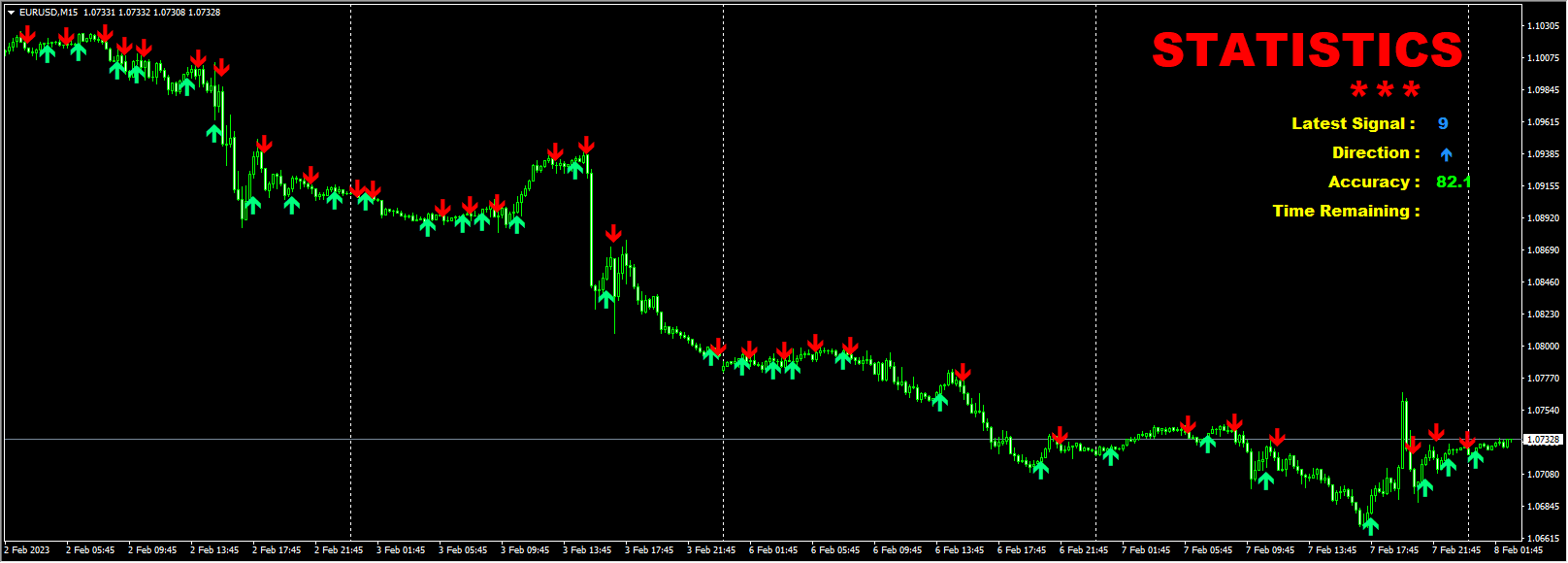Click time axis label 2 Feb 2023
Screen dimensions: 1568x563
[27, 550]
